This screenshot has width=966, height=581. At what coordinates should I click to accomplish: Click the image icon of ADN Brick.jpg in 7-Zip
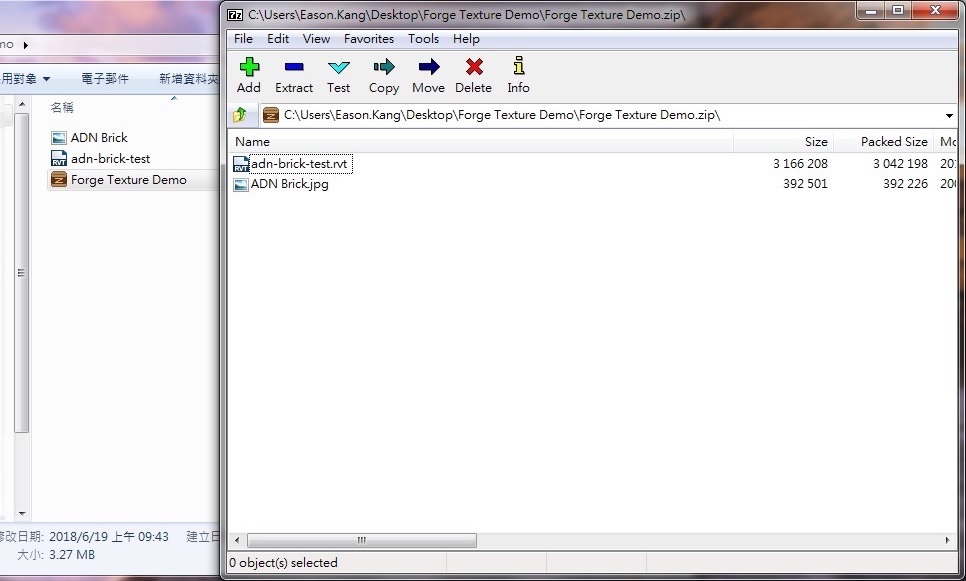click(241, 184)
